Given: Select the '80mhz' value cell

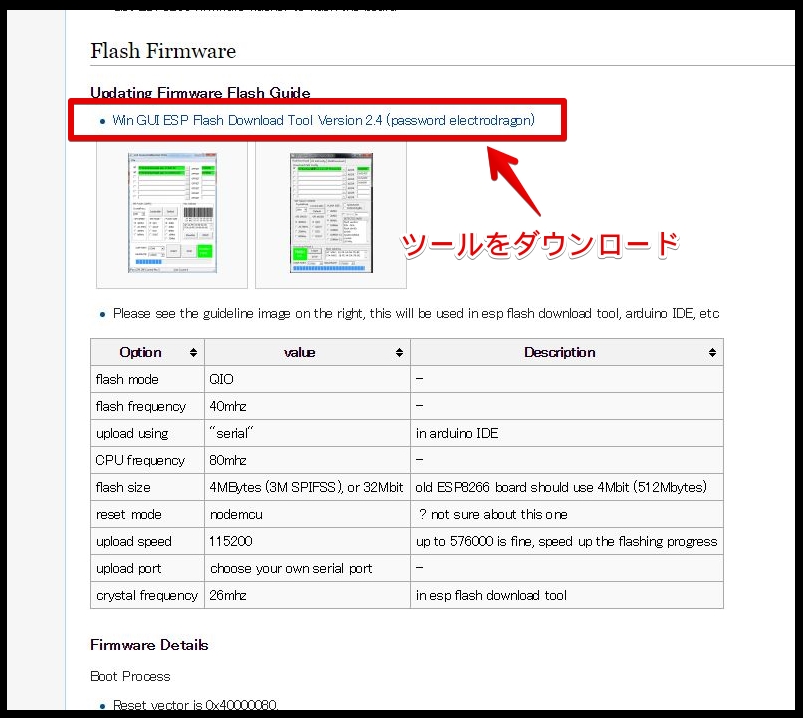Looking at the screenshot, I should tap(307, 460).
